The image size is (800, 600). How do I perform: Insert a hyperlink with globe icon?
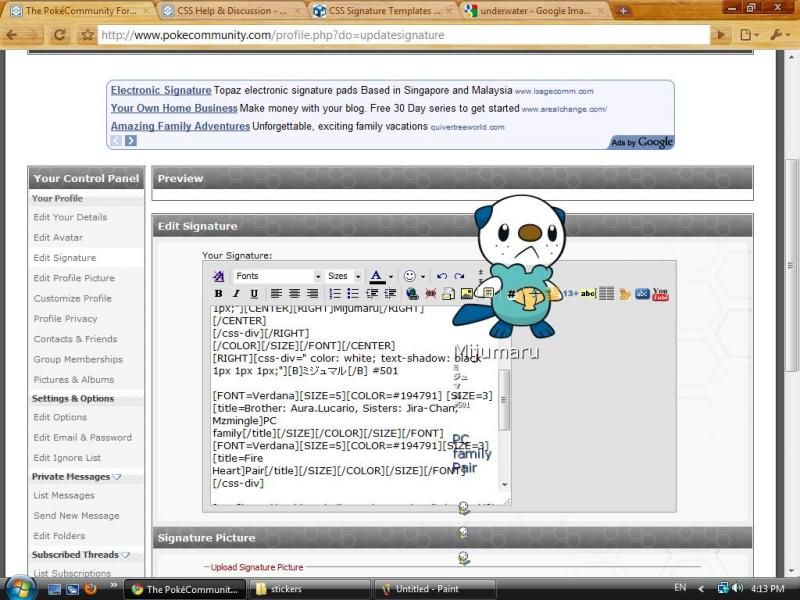click(x=412, y=294)
